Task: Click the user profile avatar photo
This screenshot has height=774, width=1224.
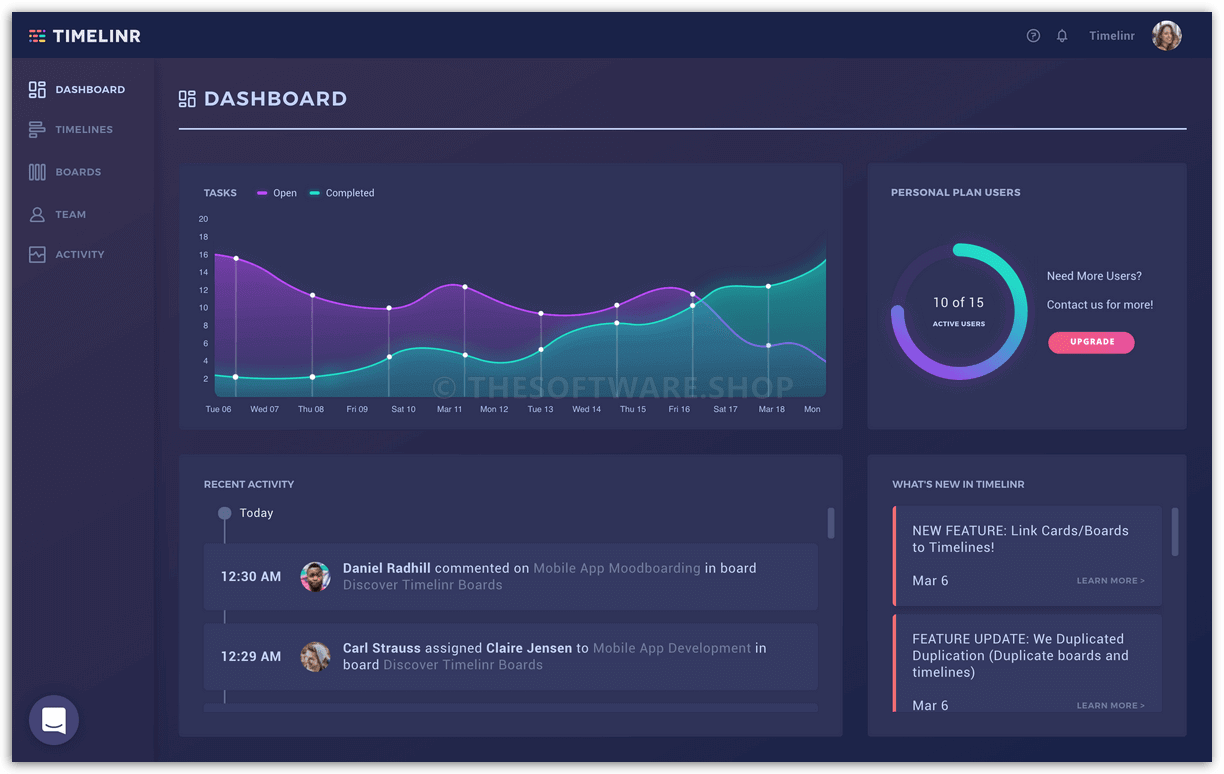Action: click(x=1166, y=36)
